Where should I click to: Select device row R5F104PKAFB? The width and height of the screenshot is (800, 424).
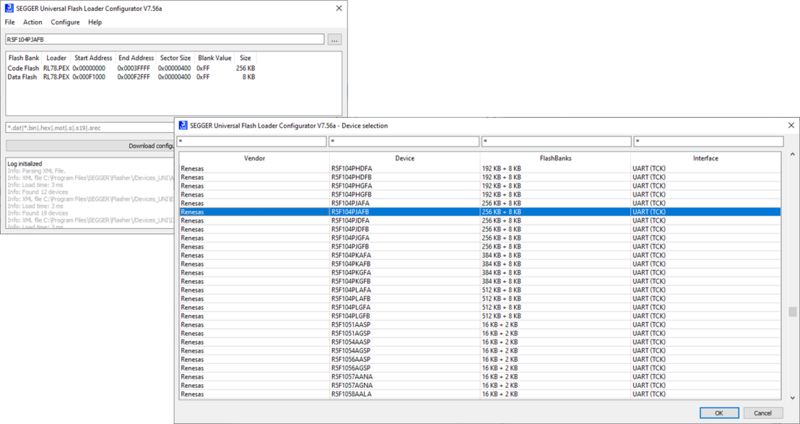point(480,264)
